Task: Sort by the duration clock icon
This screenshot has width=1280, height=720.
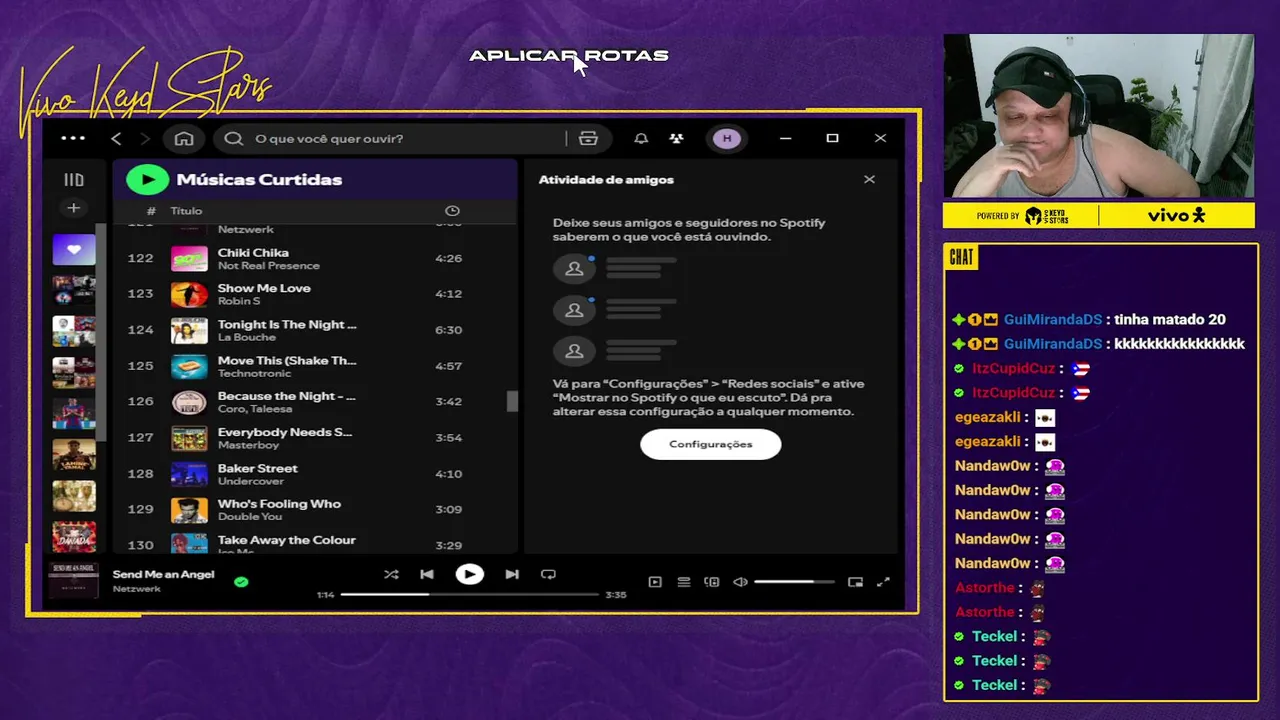Action: [x=452, y=210]
